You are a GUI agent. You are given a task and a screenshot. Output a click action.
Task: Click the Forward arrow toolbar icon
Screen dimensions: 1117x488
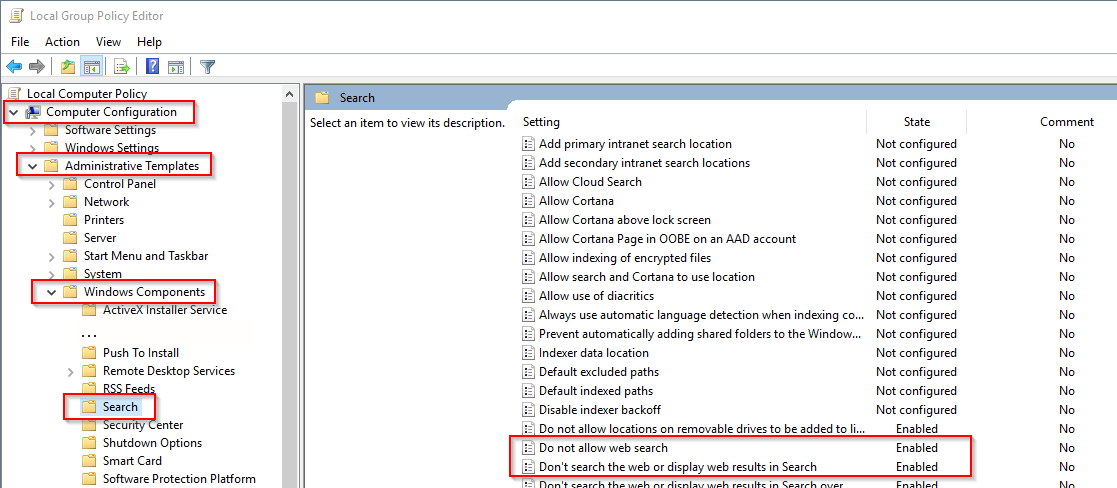[36, 67]
